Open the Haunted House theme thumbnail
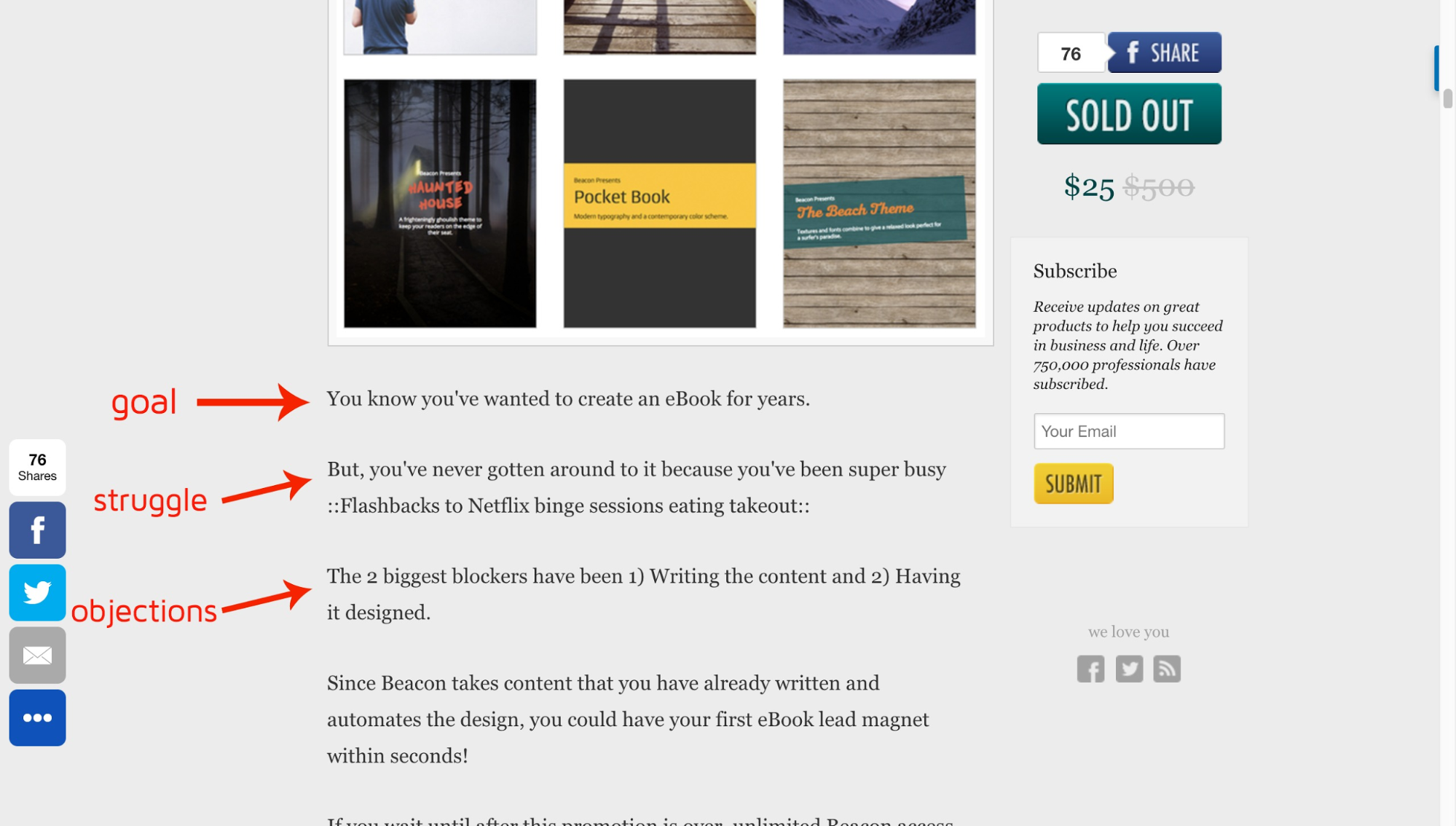 click(x=440, y=203)
